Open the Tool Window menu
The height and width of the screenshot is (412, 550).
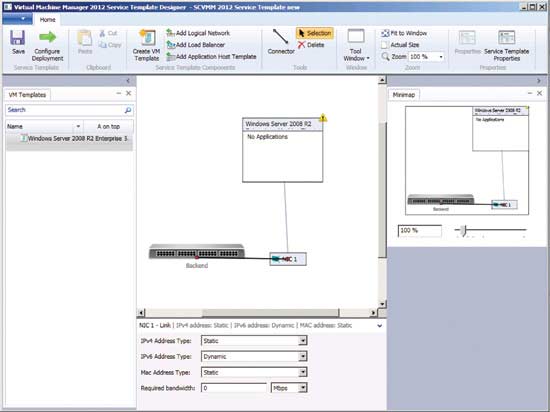pos(356,46)
